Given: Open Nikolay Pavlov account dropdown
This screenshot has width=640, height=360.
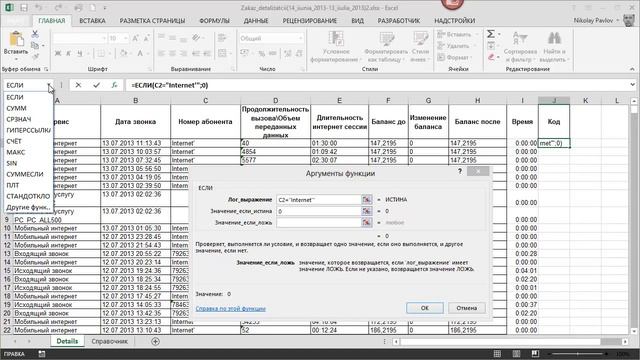Looking at the screenshot, I should [596, 20].
